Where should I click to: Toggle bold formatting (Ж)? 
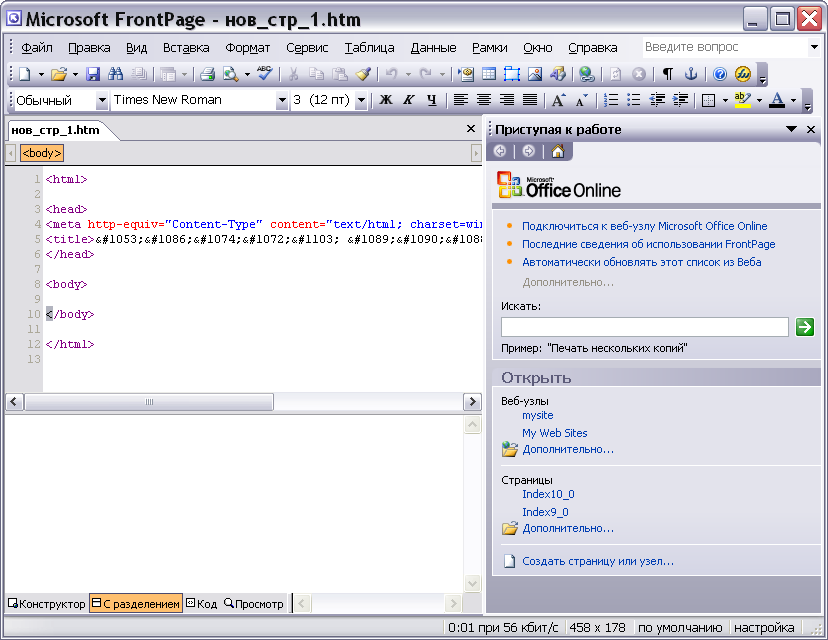point(386,100)
